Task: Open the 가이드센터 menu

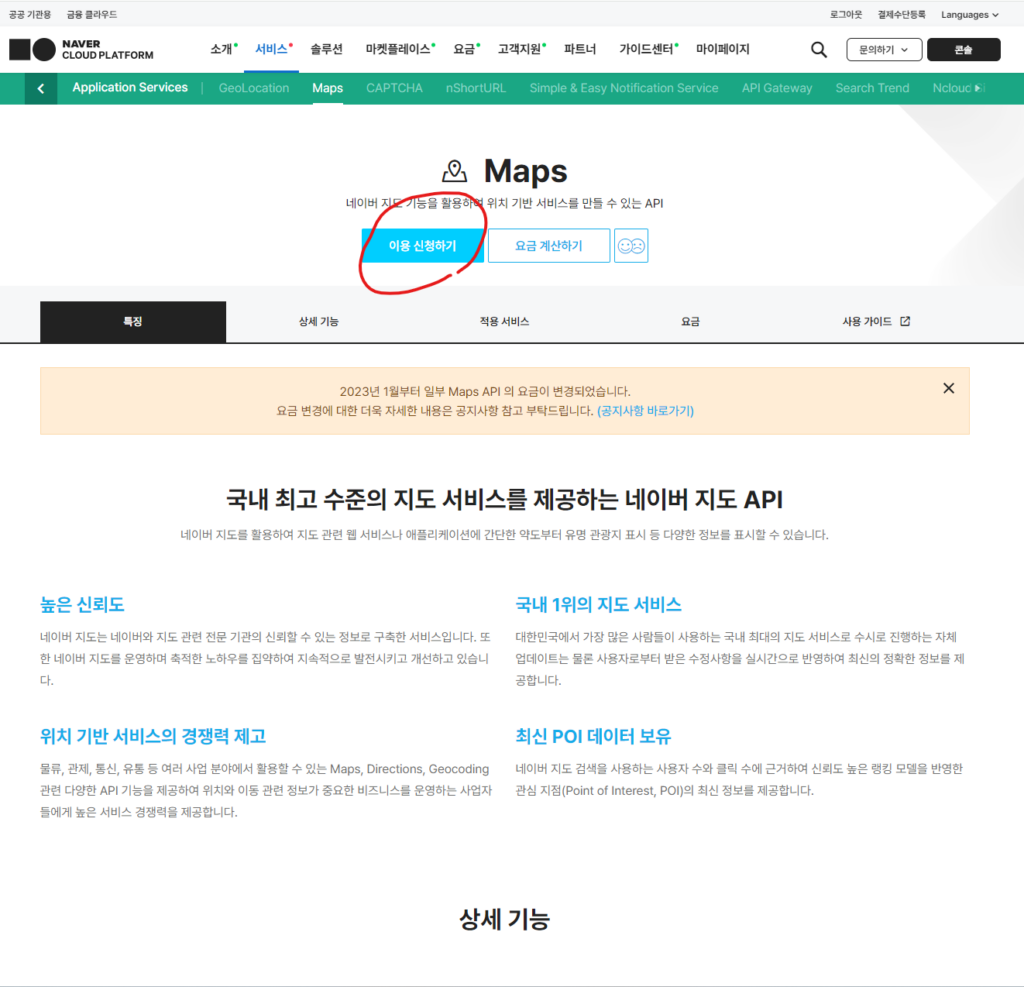Action: point(648,49)
